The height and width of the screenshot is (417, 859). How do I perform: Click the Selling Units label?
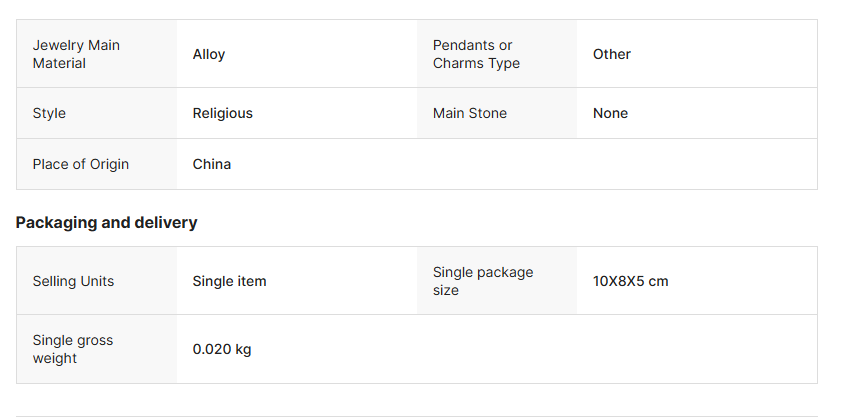coord(73,281)
